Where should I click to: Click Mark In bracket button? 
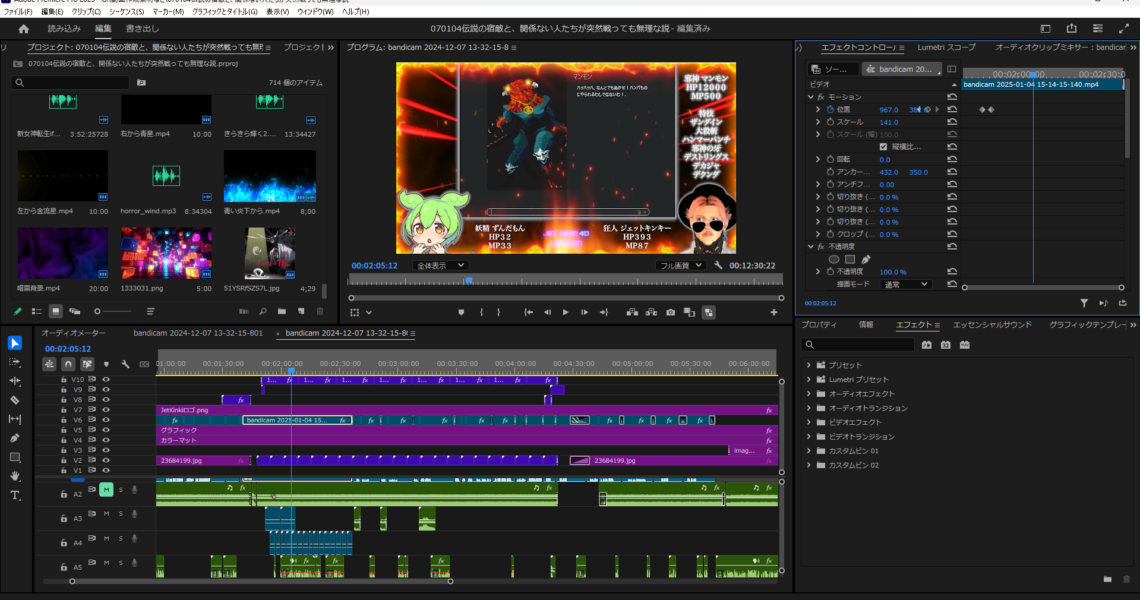click(481, 312)
